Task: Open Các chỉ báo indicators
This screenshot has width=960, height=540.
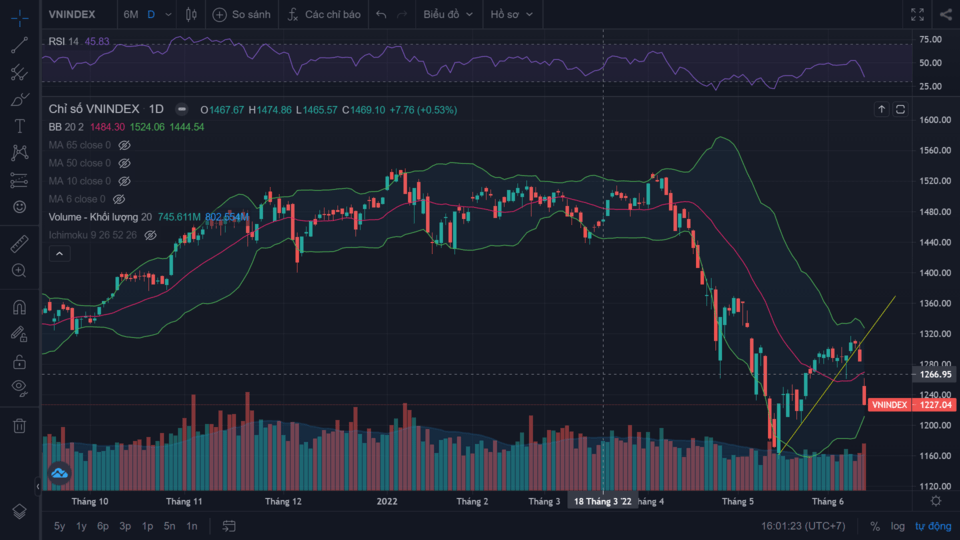Action: pos(323,15)
